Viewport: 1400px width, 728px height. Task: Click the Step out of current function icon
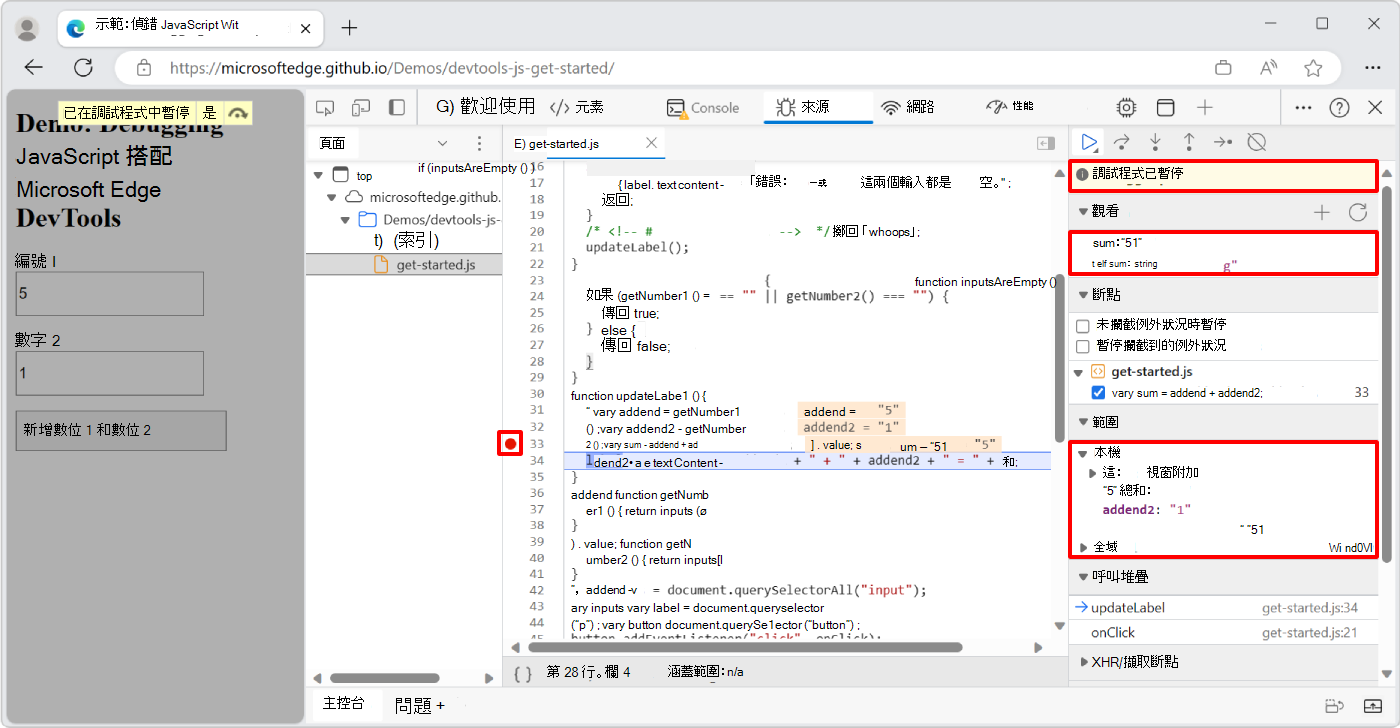[x=1189, y=142]
